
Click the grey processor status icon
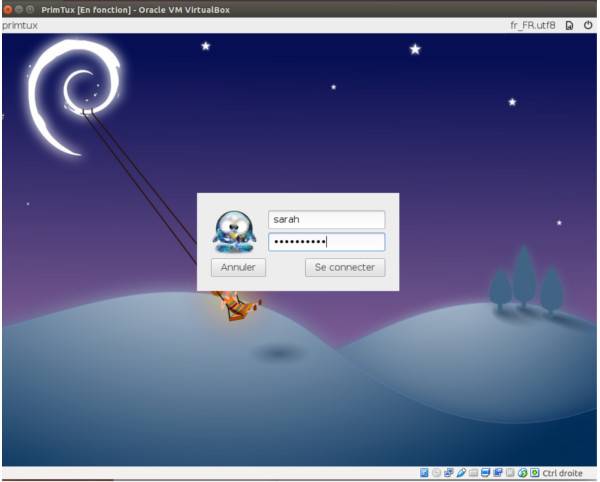click(x=510, y=473)
